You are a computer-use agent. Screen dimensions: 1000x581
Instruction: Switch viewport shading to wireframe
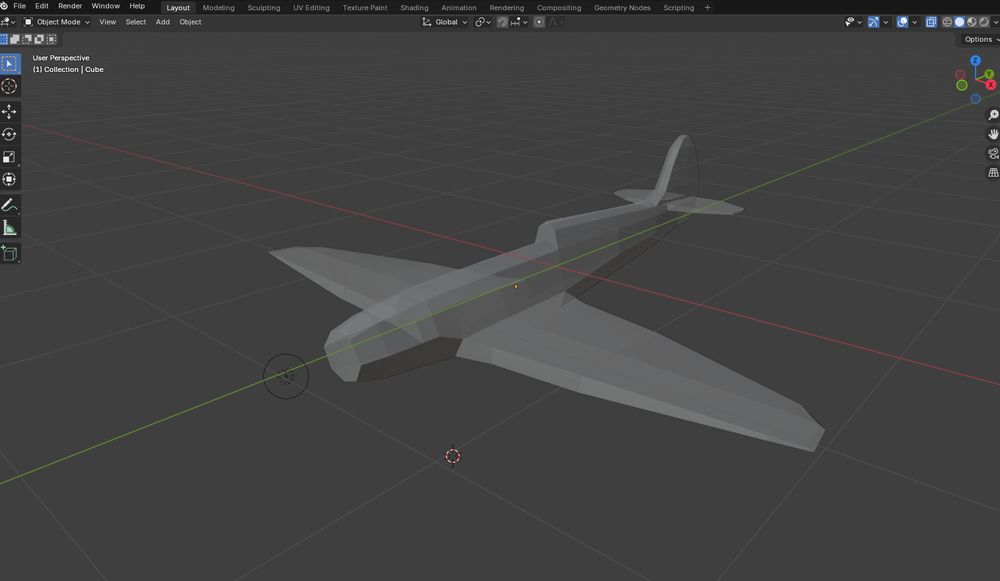coord(947,21)
